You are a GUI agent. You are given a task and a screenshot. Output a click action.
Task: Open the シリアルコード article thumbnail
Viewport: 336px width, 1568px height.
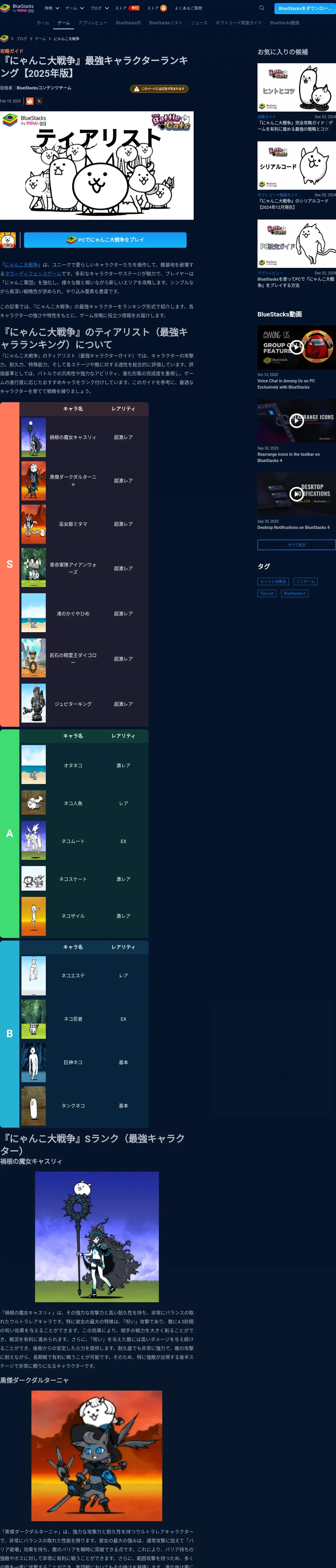296,166
